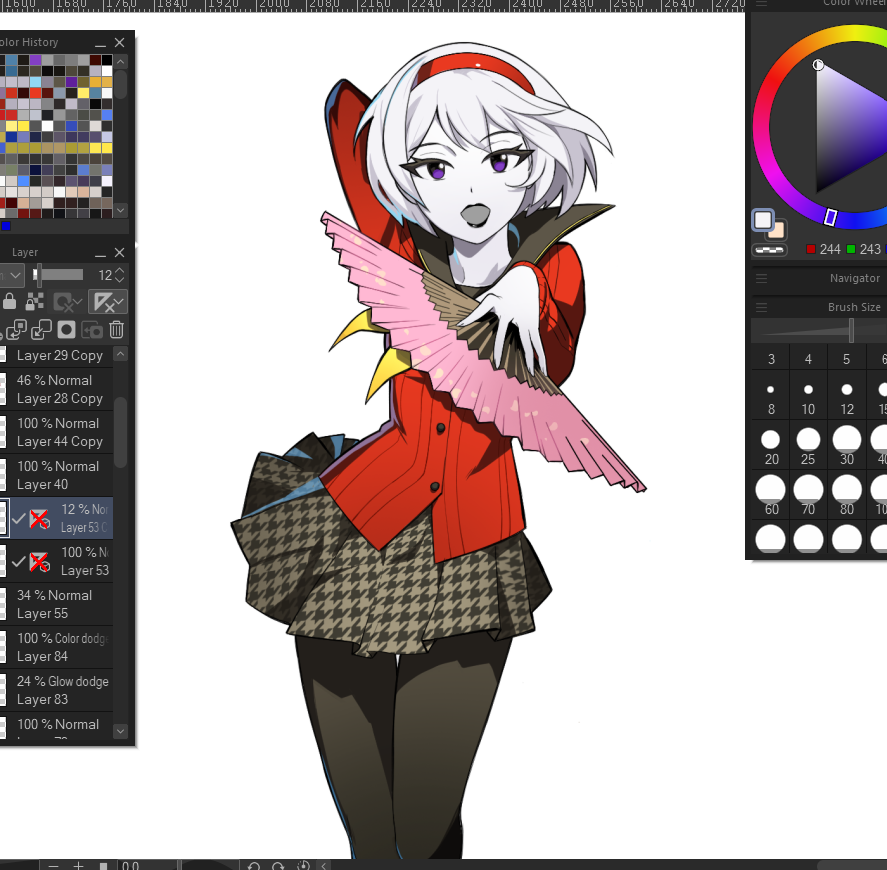Open the ruler visibility dropdown icon
The width and height of the screenshot is (887, 870).
click(107, 302)
